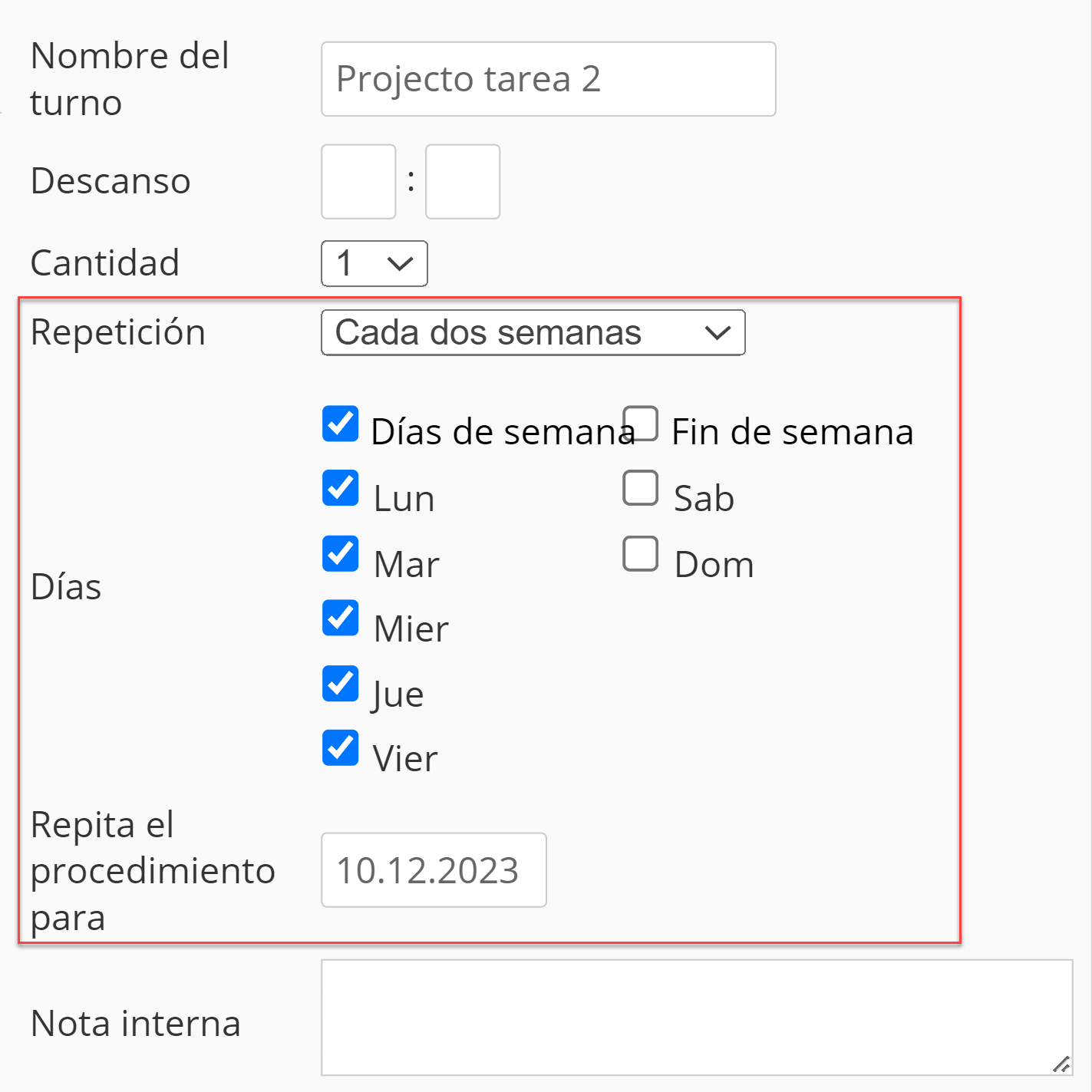Open the Repetición dropdown
Screen dimensions: 1092x1092
[x=533, y=333]
